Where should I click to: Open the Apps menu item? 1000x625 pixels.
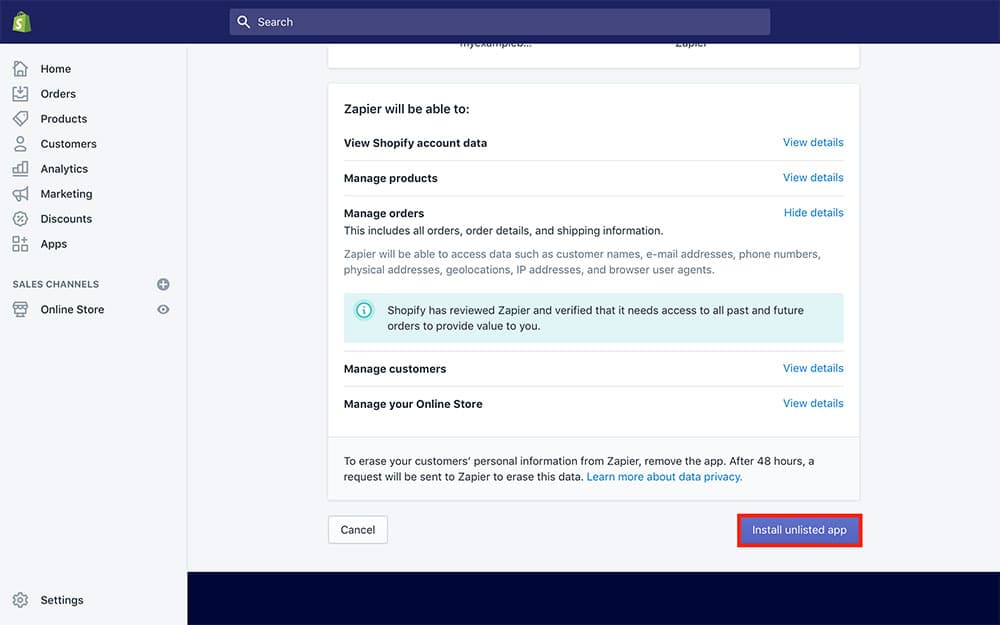(54, 244)
